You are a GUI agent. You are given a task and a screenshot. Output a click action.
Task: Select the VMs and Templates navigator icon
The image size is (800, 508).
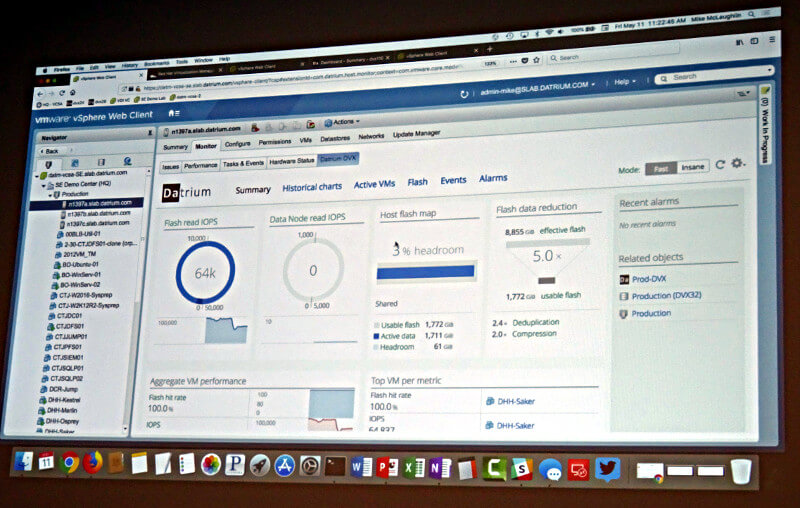75,163
